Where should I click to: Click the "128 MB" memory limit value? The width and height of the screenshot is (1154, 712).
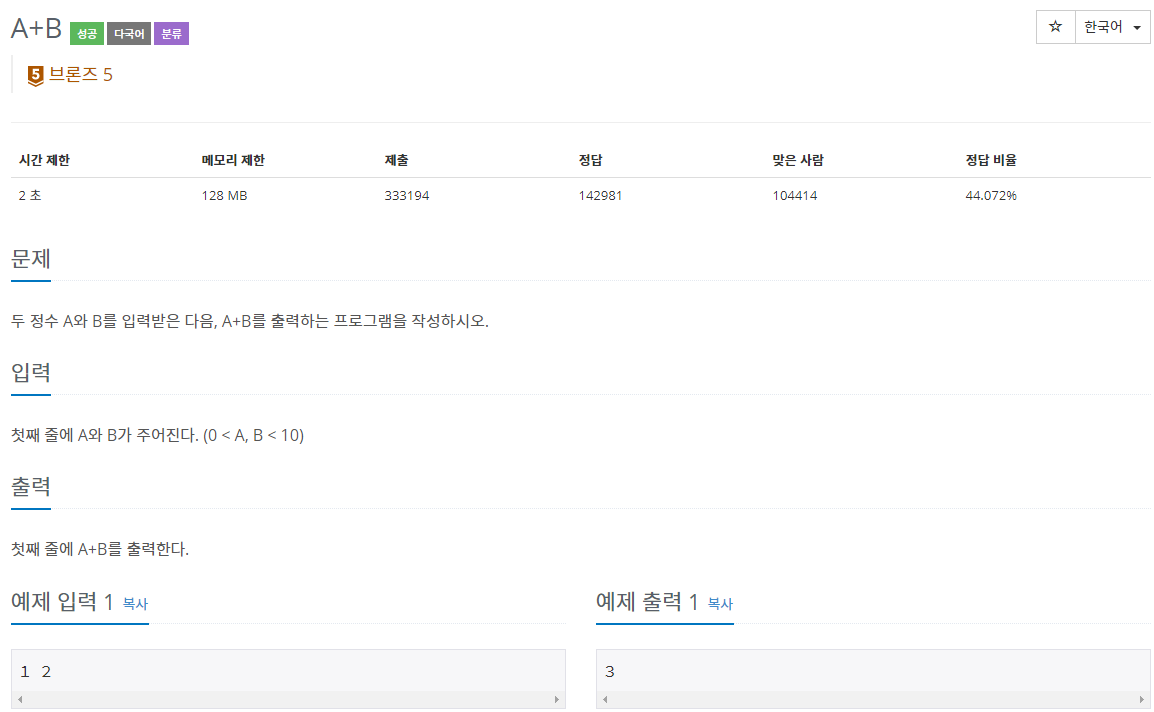click(224, 195)
